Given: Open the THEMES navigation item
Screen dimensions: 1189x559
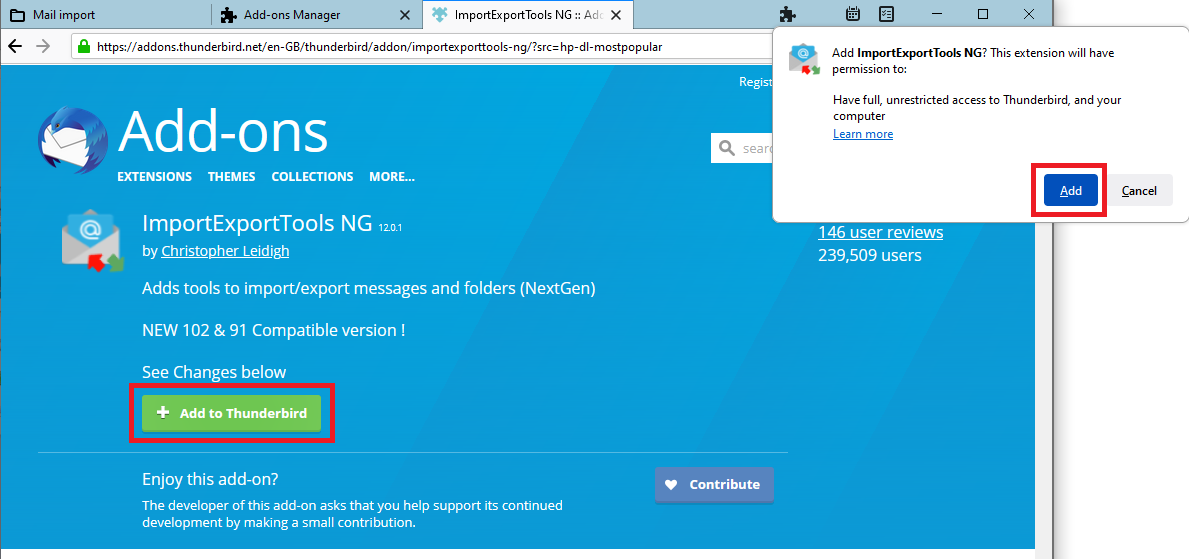Looking at the screenshot, I should click(x=231, y=177).
